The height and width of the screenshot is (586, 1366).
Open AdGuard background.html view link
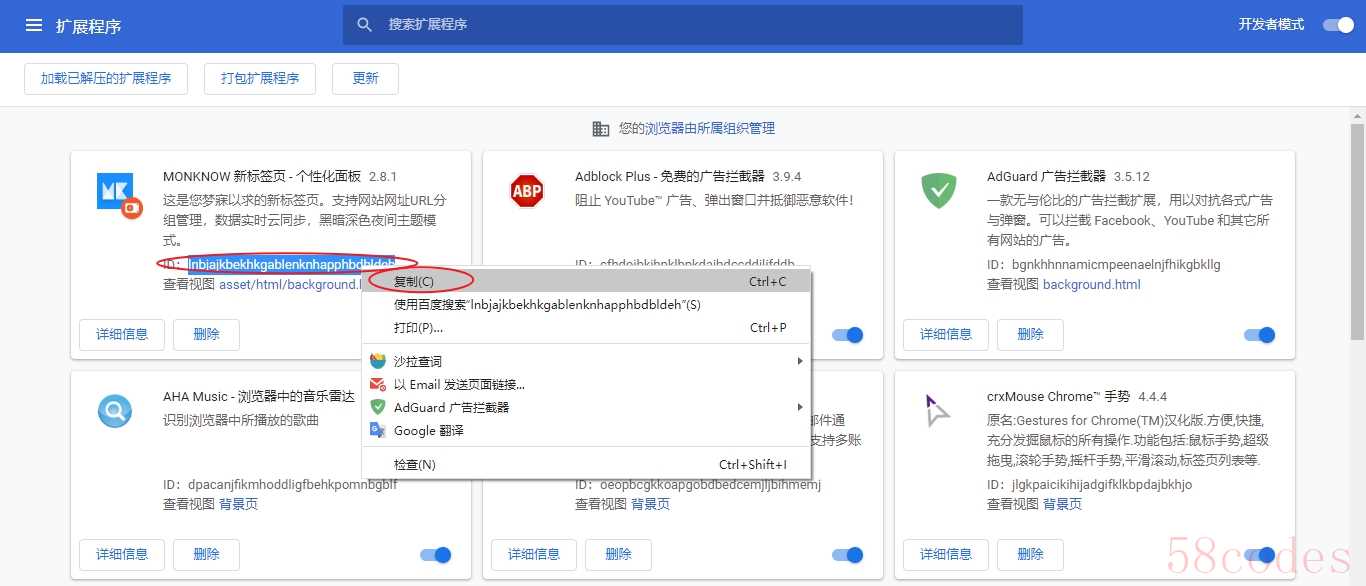click(x=1091, y=284)
